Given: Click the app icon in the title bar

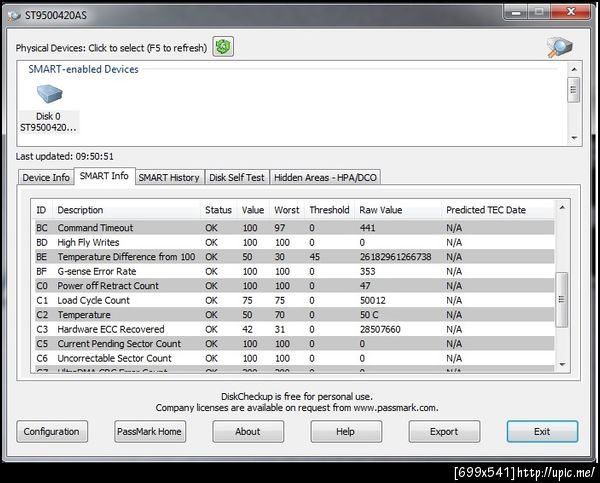Looking at the screenshot, I should [14, 15].
